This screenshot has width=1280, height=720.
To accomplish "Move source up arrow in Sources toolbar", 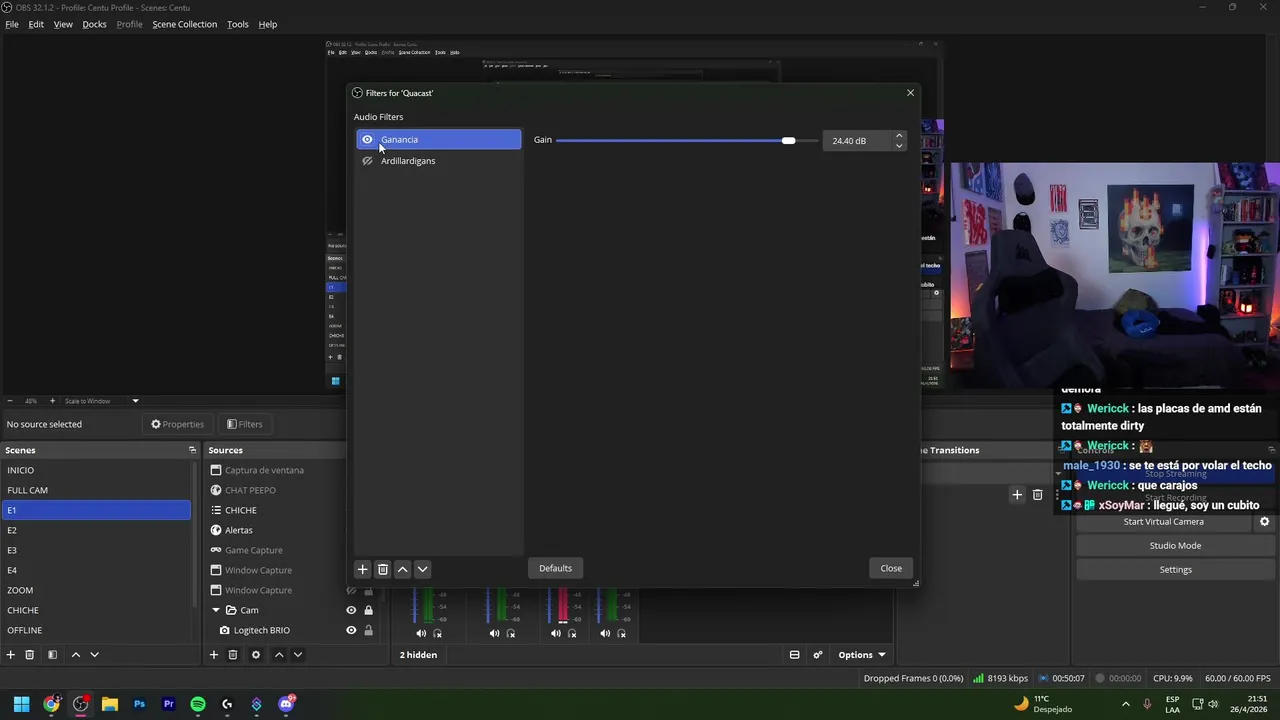I will tap(279, 655).
